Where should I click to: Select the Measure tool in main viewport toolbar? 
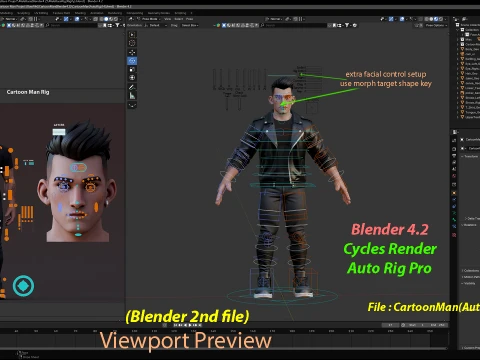click(132, 96)
